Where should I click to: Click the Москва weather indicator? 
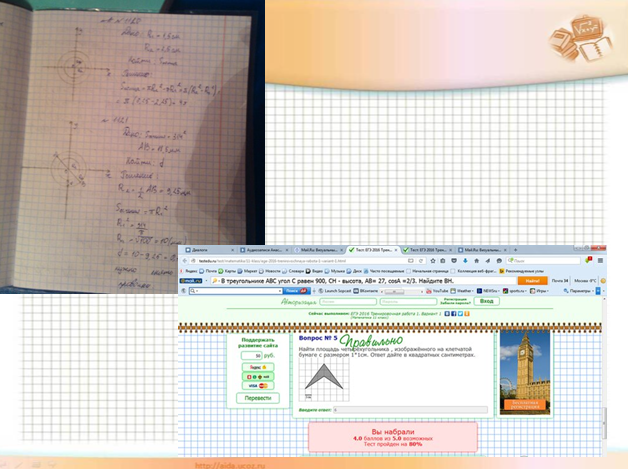point(585,281)
